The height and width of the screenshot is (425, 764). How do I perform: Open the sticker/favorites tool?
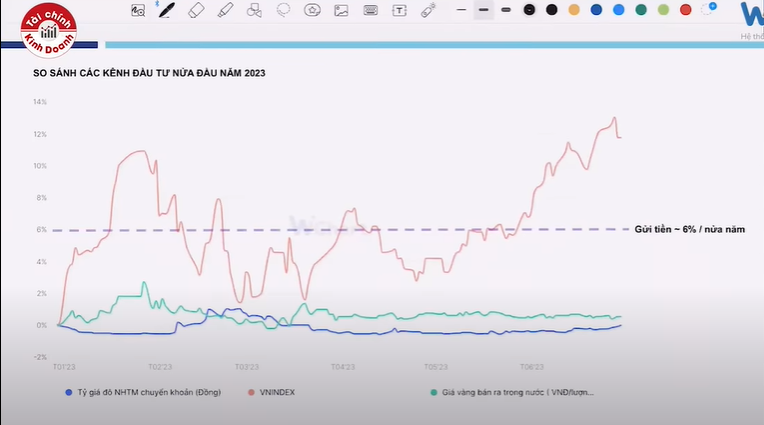point(312,10)
